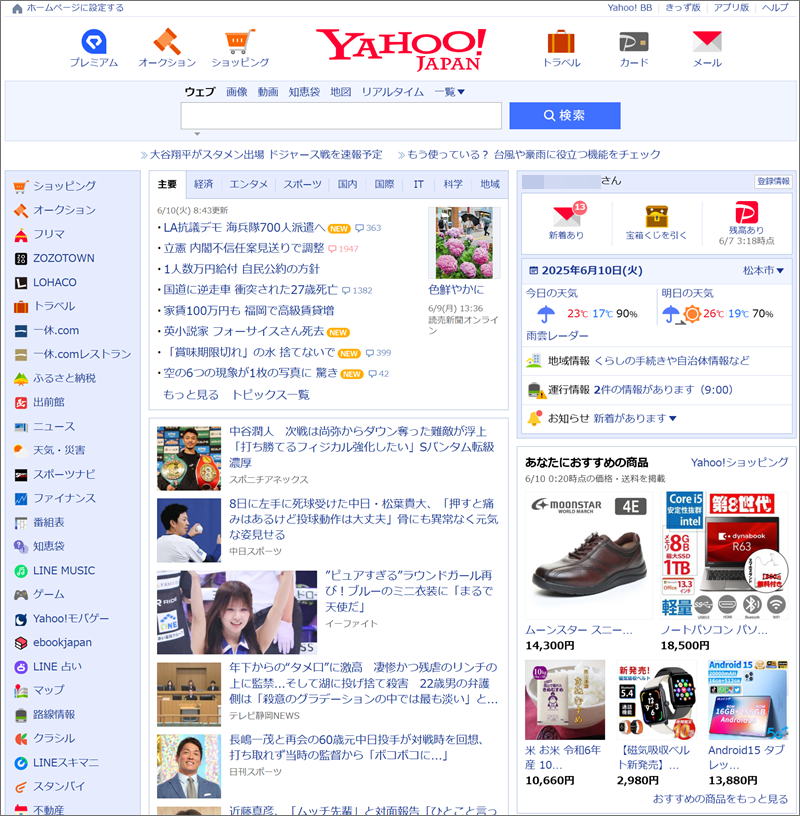Screen dimensions: 800x816
Task: Click the ファイナンス sidebar icon
Action: pos(21,499)
